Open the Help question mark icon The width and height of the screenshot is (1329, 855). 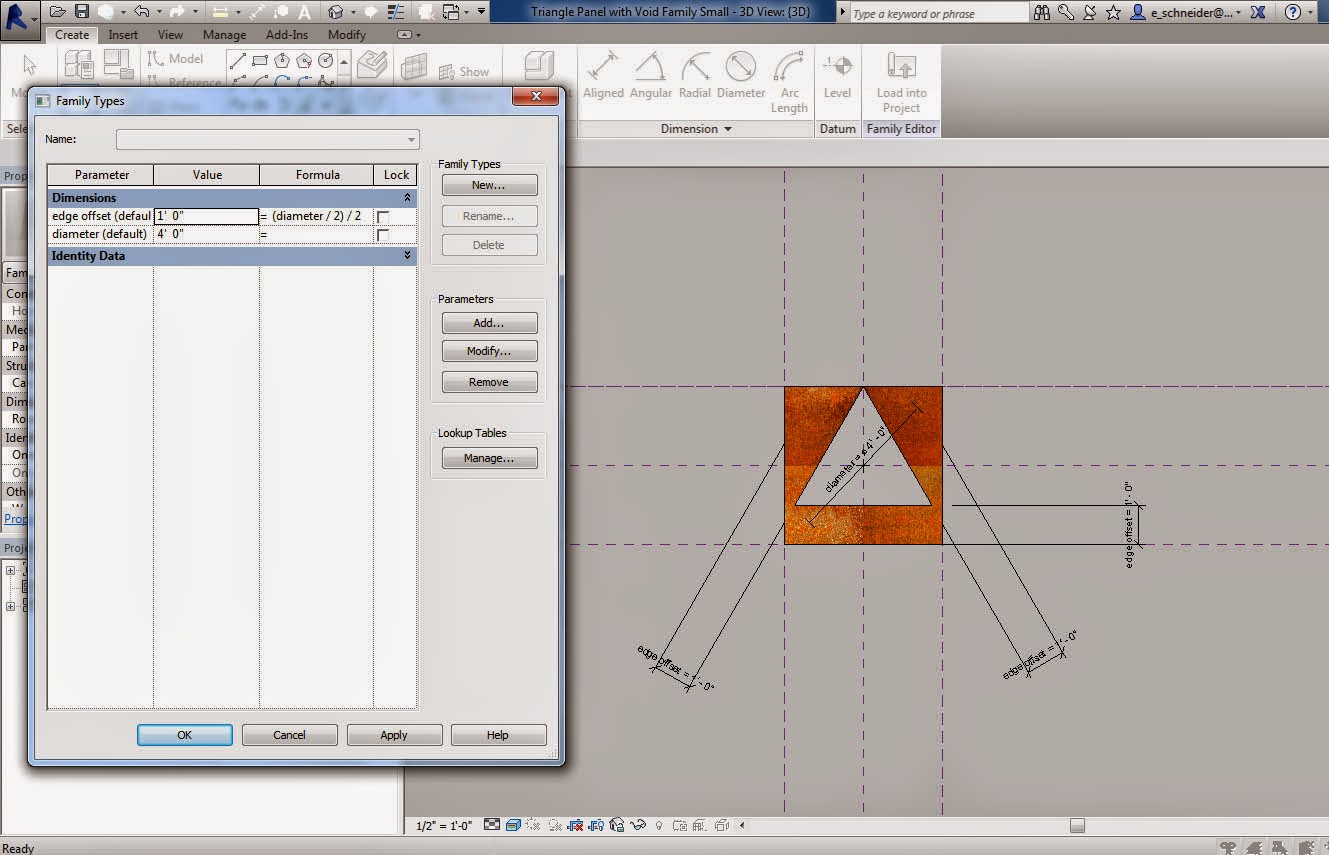pyautogui.click(x=1293, y=12)
